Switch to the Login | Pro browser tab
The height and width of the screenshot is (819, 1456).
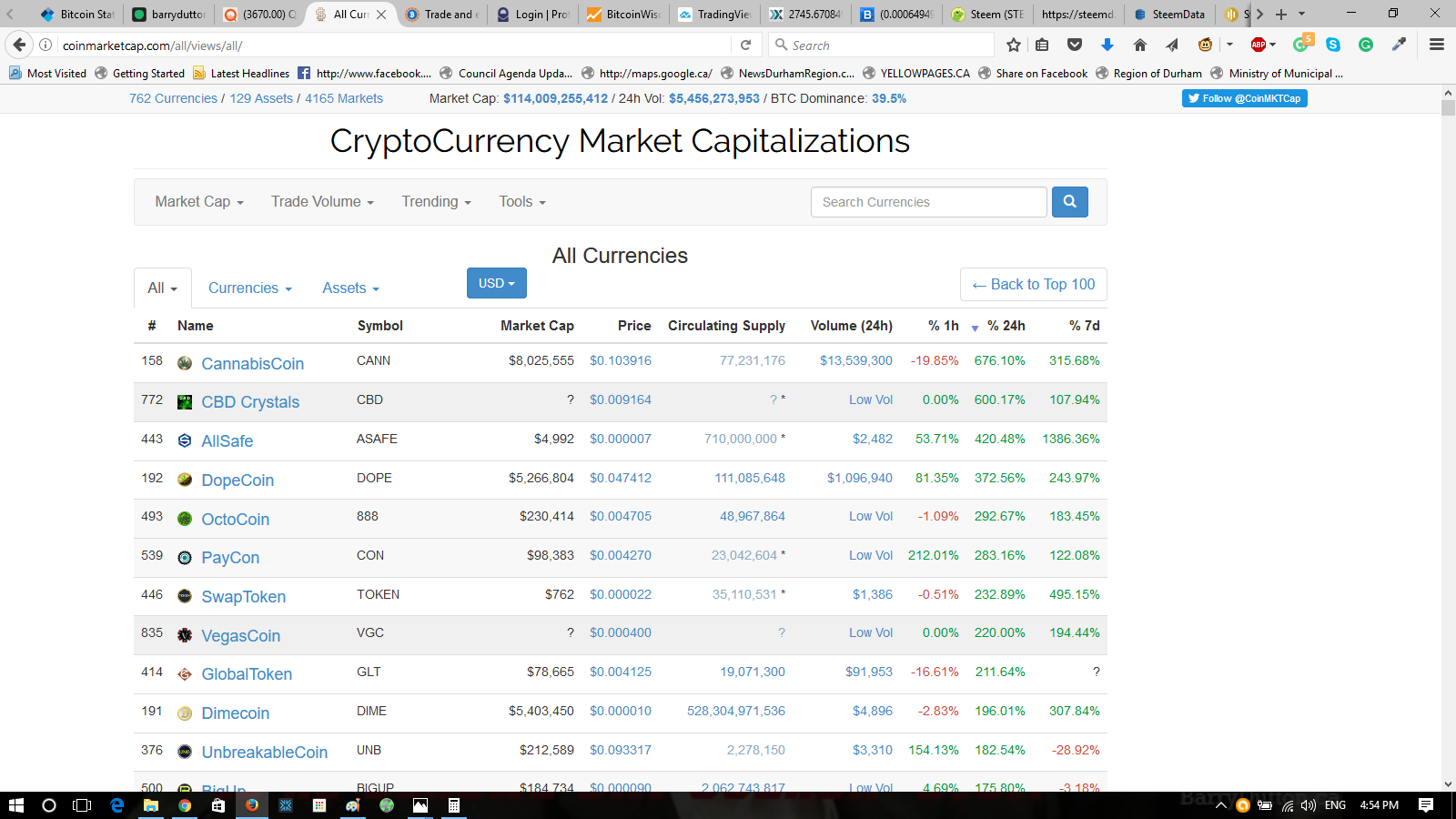533,14
